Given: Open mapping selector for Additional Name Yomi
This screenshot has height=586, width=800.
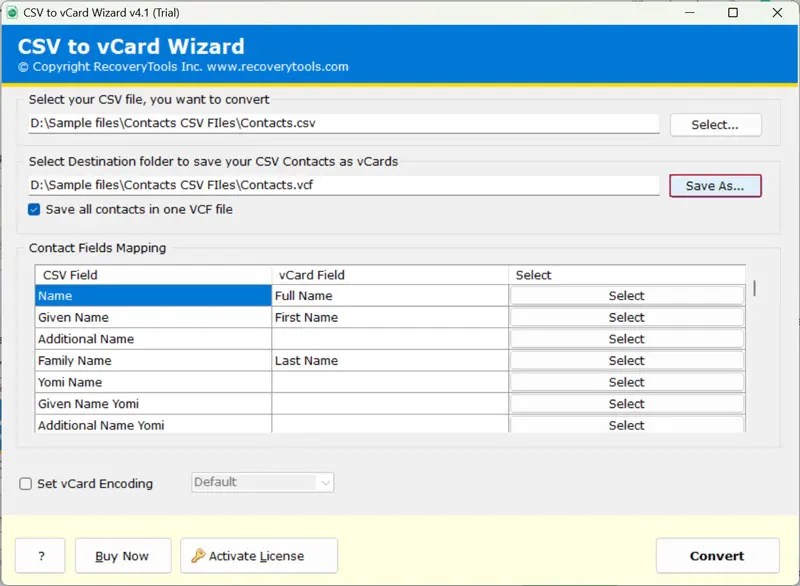Looking at the screenshot, I should [626, 425].
